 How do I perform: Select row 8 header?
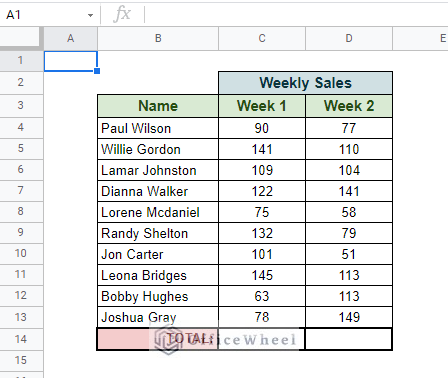coord(21,212)
